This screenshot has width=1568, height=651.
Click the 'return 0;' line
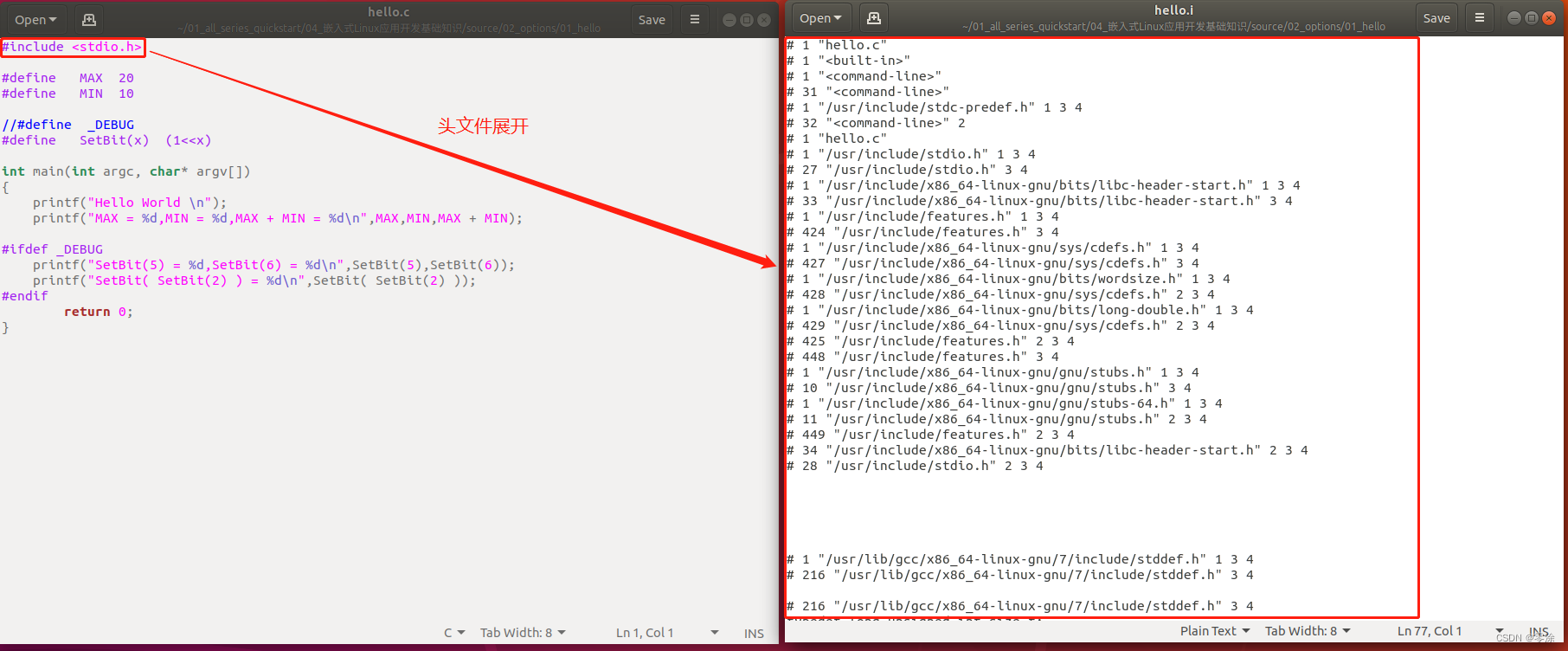point(99,312)
